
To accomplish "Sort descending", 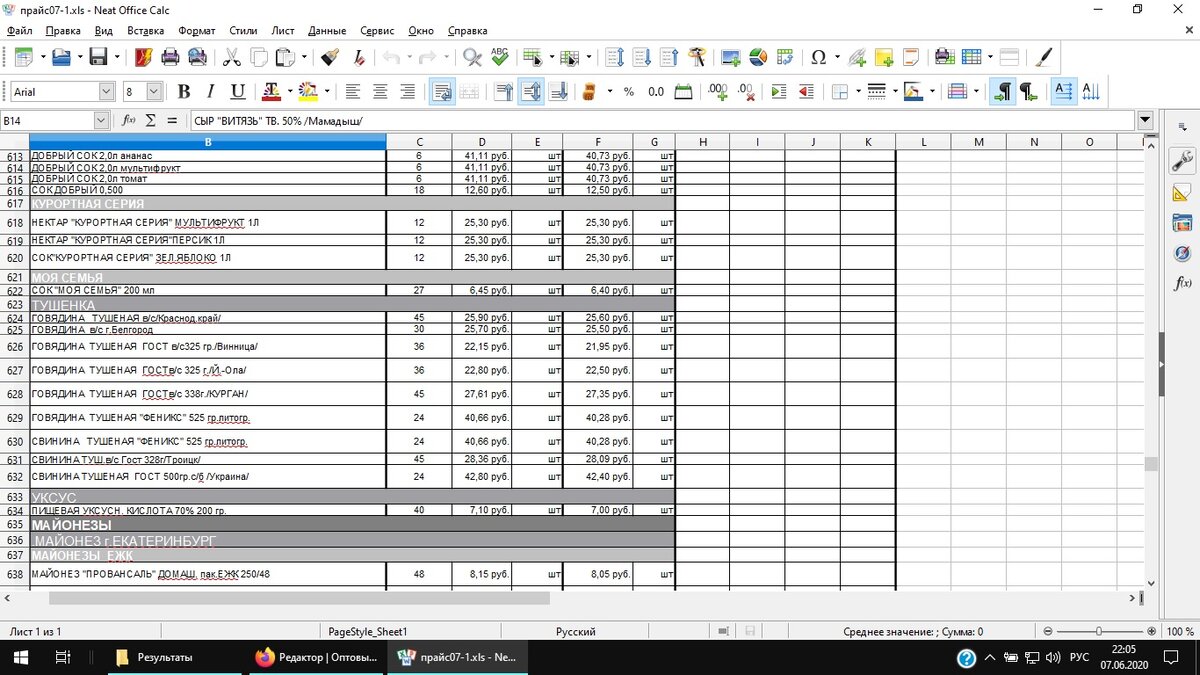I will [669, 57].
